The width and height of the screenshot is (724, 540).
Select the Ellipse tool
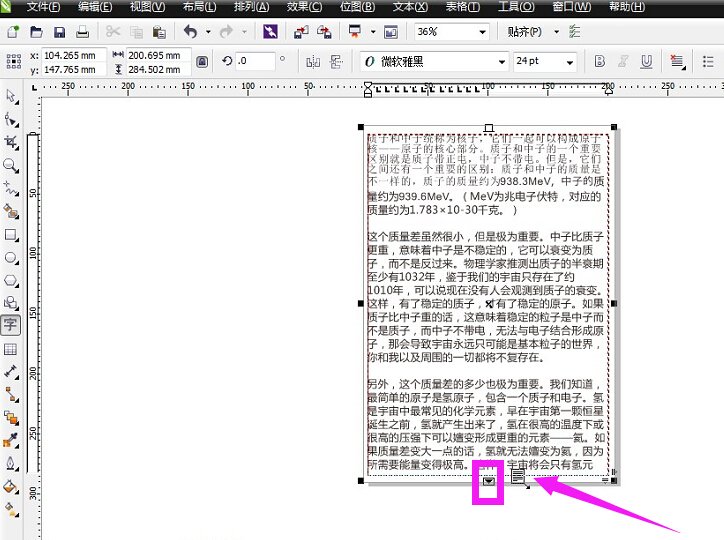[x=11, y=258]
